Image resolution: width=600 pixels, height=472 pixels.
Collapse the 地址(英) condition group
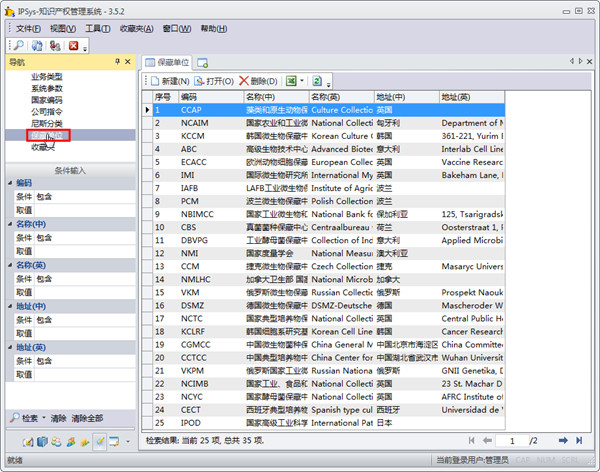click(10, 347)
